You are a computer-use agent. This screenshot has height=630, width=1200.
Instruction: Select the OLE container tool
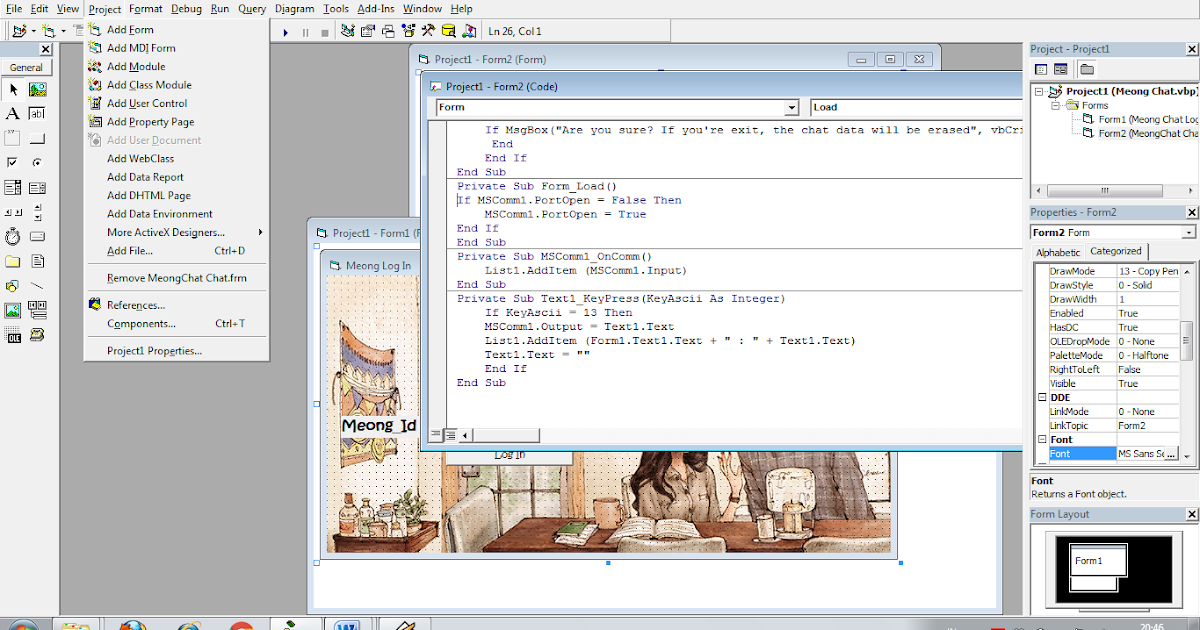(x=13, y=335)
